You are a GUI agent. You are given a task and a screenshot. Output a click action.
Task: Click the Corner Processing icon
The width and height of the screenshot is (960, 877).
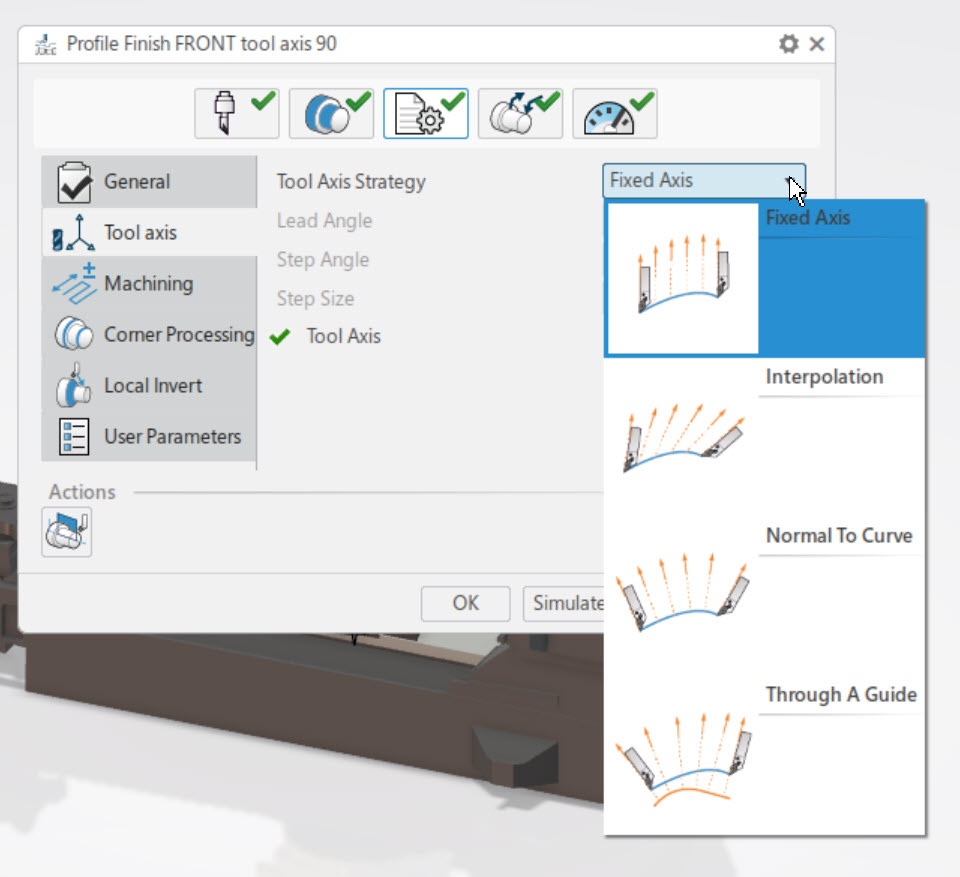(x=74, y=334)
